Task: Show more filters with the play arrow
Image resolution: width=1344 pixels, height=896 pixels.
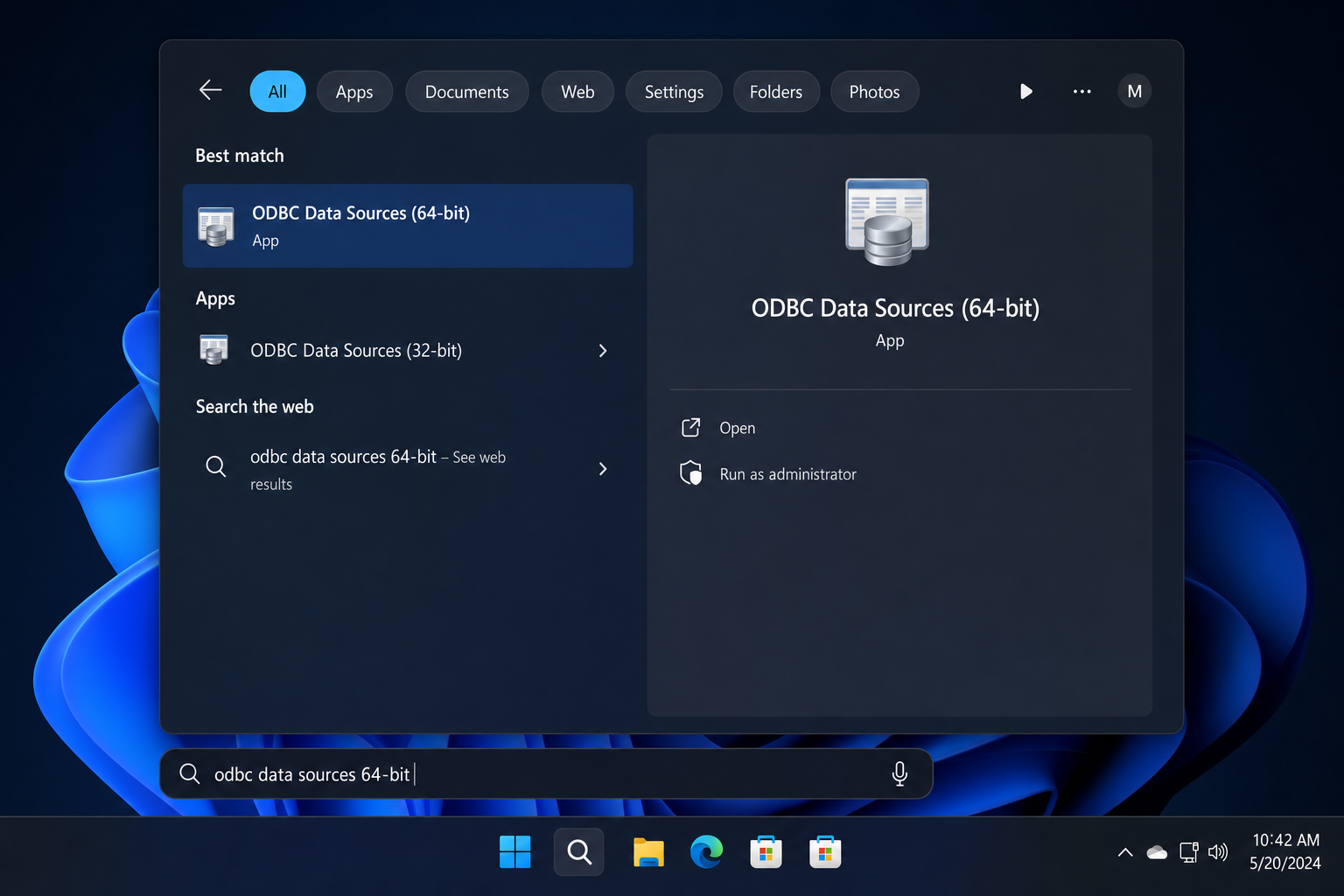Action: pyautogui.click(x=1026, y=91)
